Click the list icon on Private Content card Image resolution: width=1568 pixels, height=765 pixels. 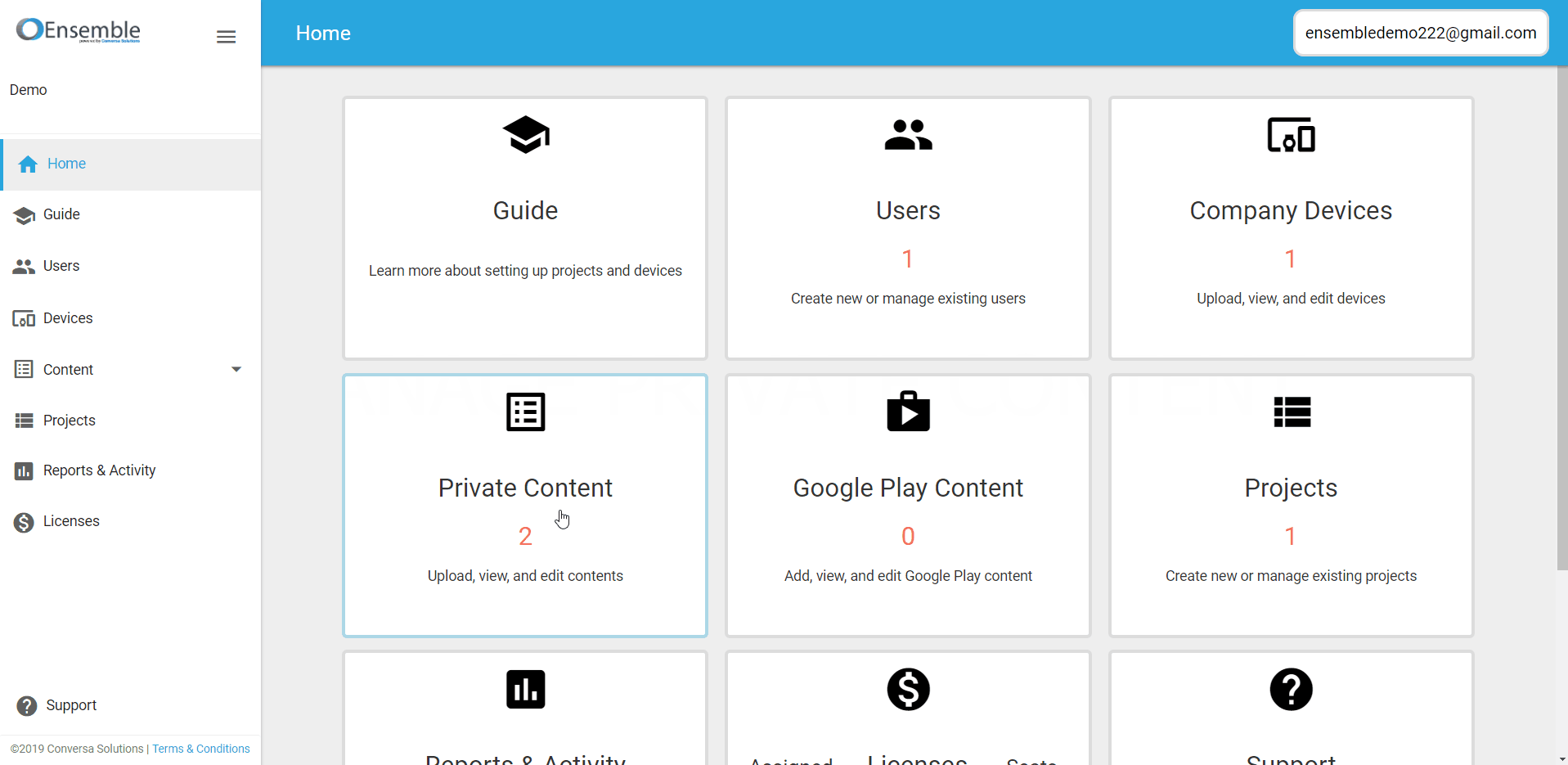[525, 412]
